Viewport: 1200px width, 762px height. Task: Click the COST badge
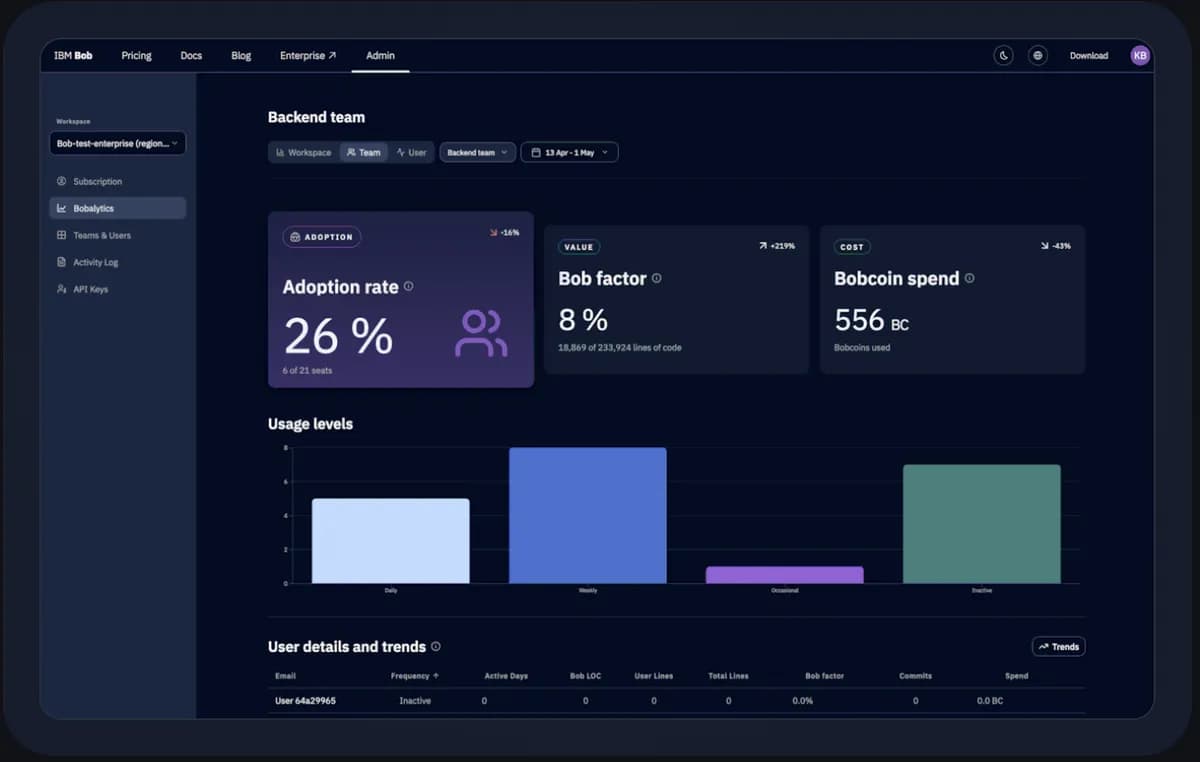[852, 247]
